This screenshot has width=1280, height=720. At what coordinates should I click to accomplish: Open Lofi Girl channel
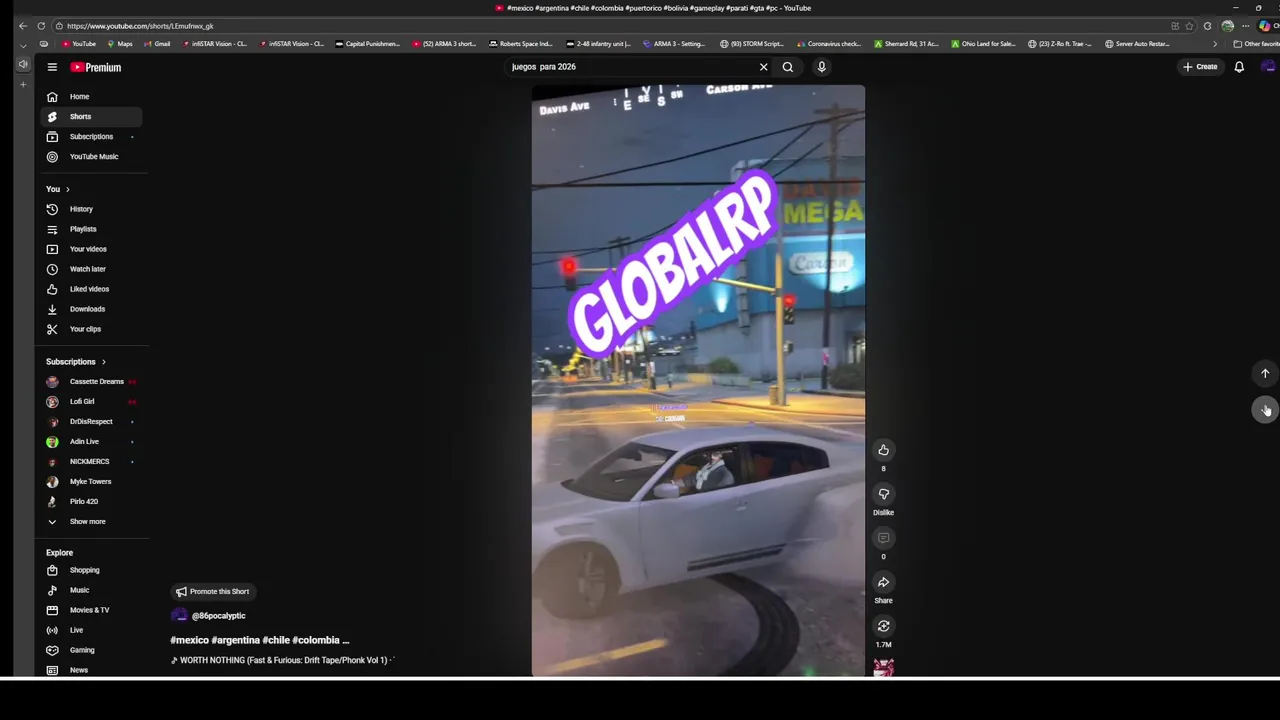tap(91, 402)
